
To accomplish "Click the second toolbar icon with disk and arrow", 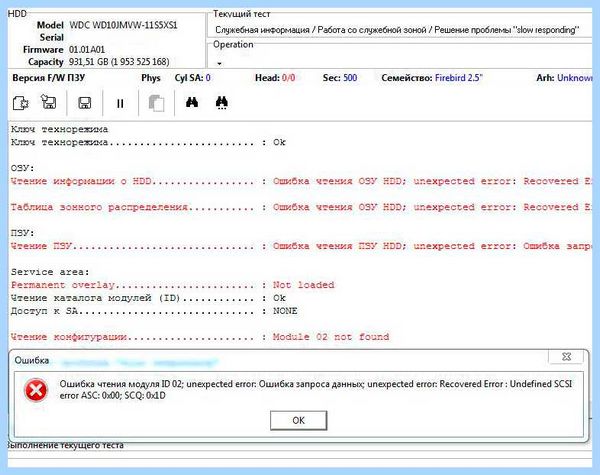I will click(x=49, y=102).
